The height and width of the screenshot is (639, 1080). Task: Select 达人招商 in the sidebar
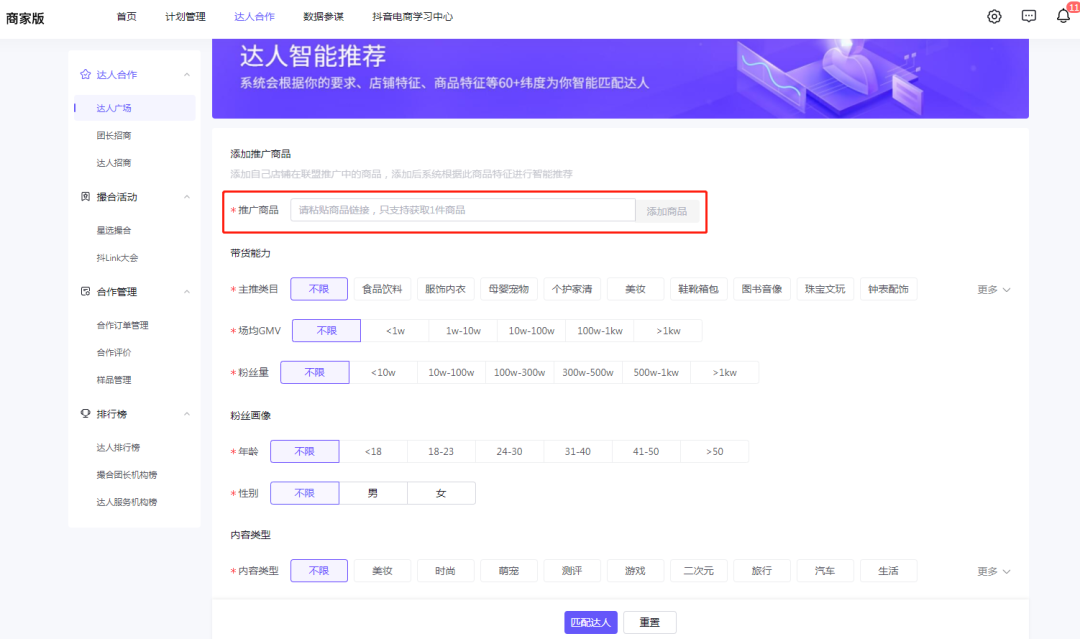point(114,163)
